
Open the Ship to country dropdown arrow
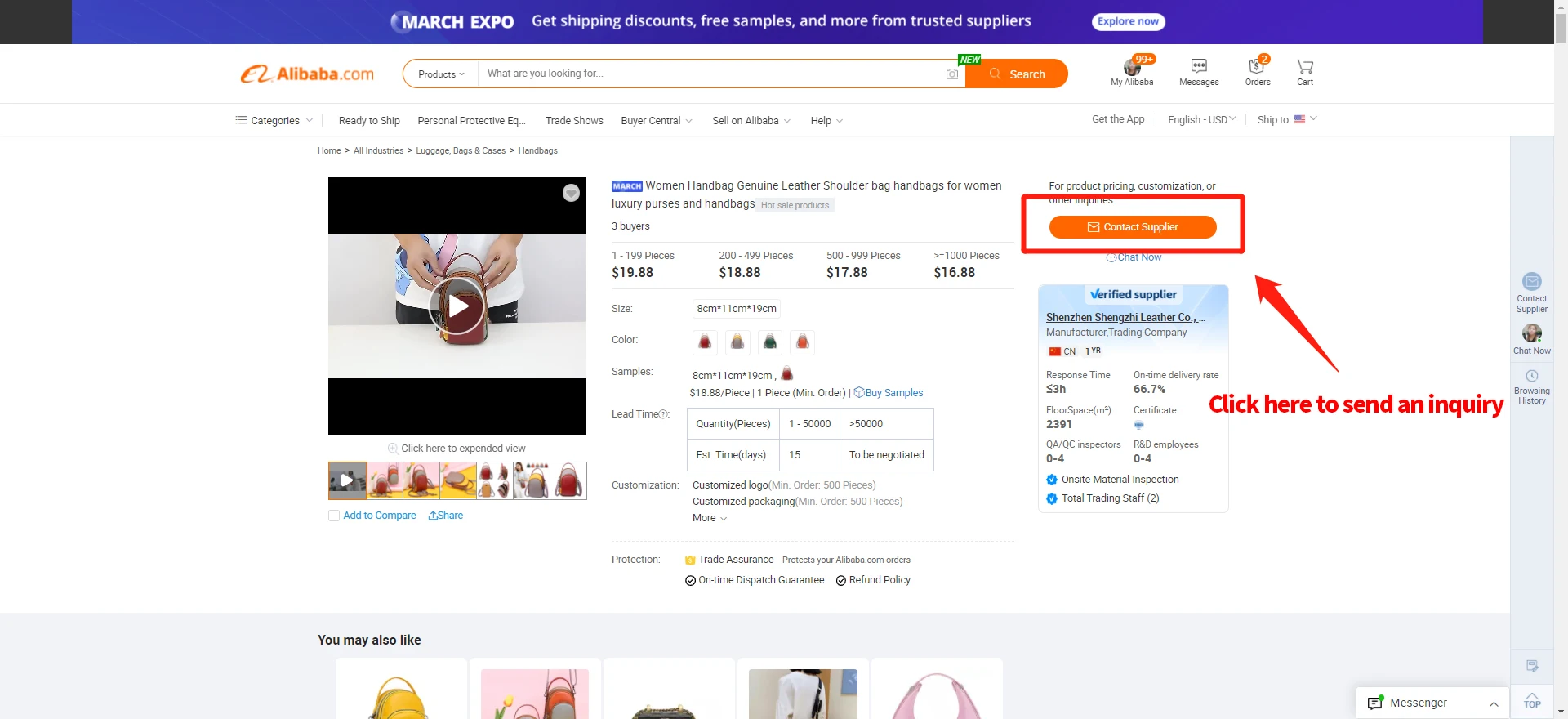coord(1313,119)
